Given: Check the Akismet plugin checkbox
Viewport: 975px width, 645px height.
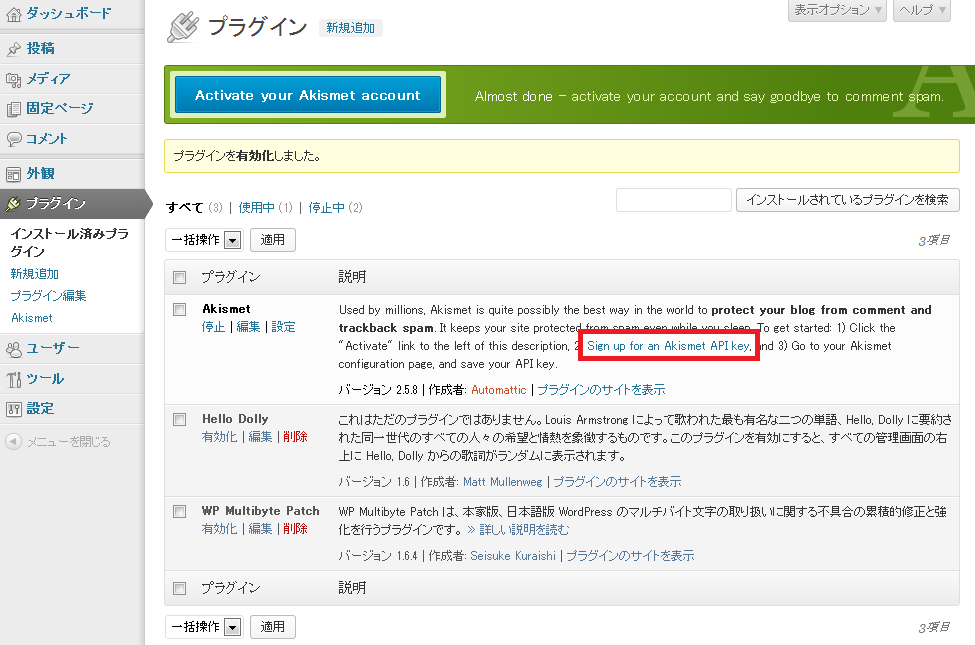Looking at the screenshot, I should tap(180, 309).
